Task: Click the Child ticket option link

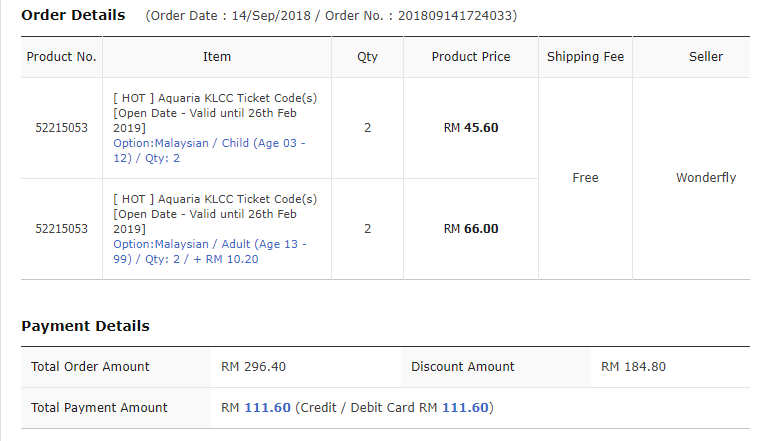Action: [x=209, y=150]
